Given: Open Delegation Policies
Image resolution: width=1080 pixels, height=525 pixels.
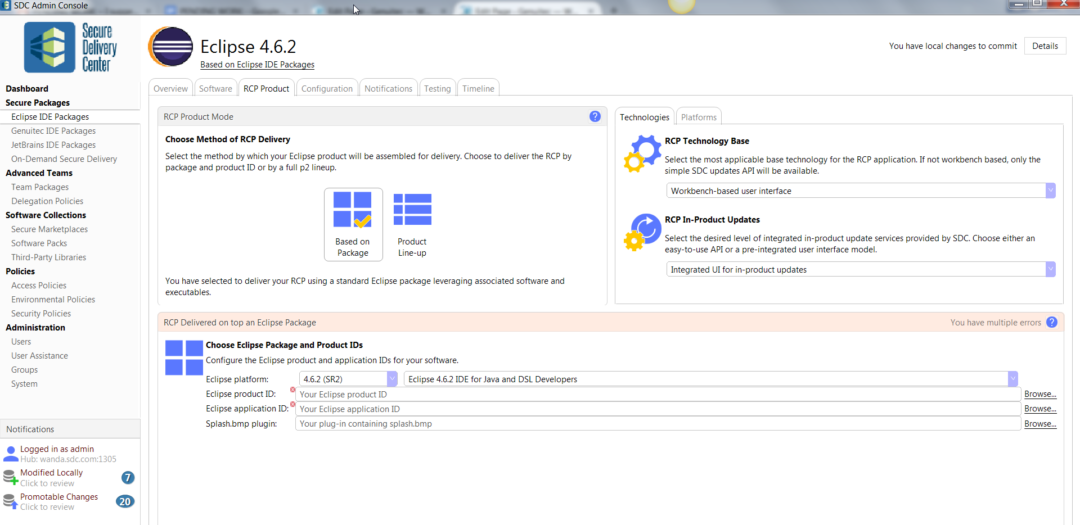Looking at the screenshot, I should click(x=47, y=200).
